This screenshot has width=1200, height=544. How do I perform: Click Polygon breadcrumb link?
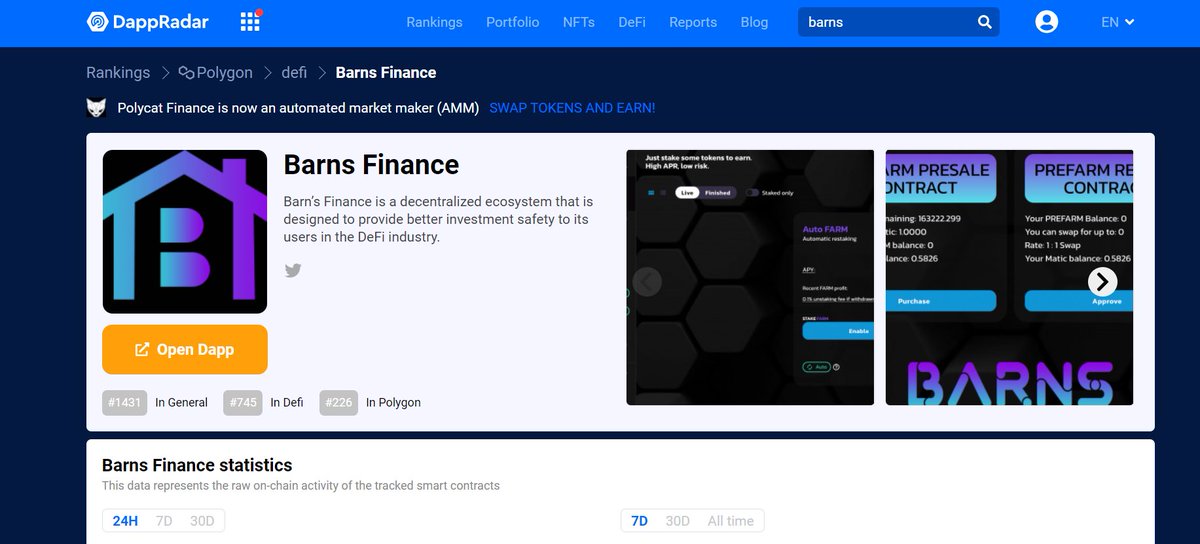tap(215, 72)
